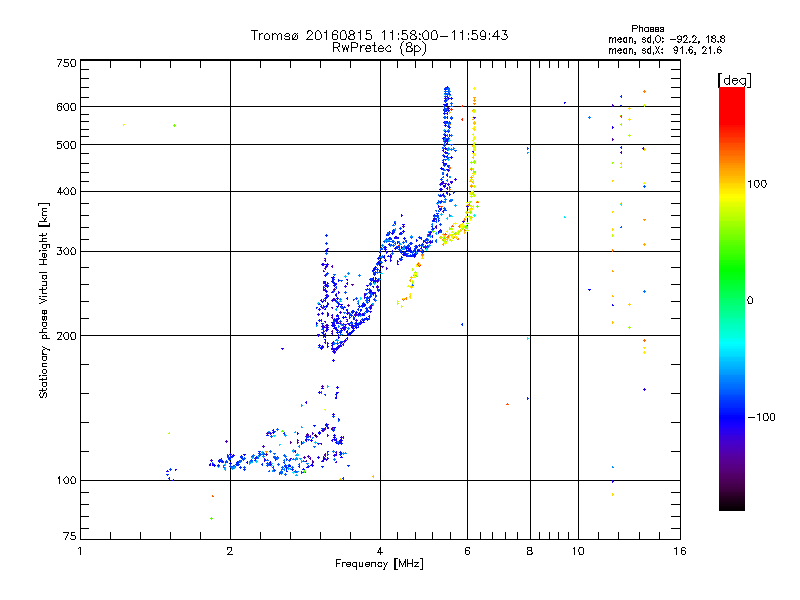The image size is (800, 600).
Task: Click the y-axis label '75'
Action: [70, 536]
